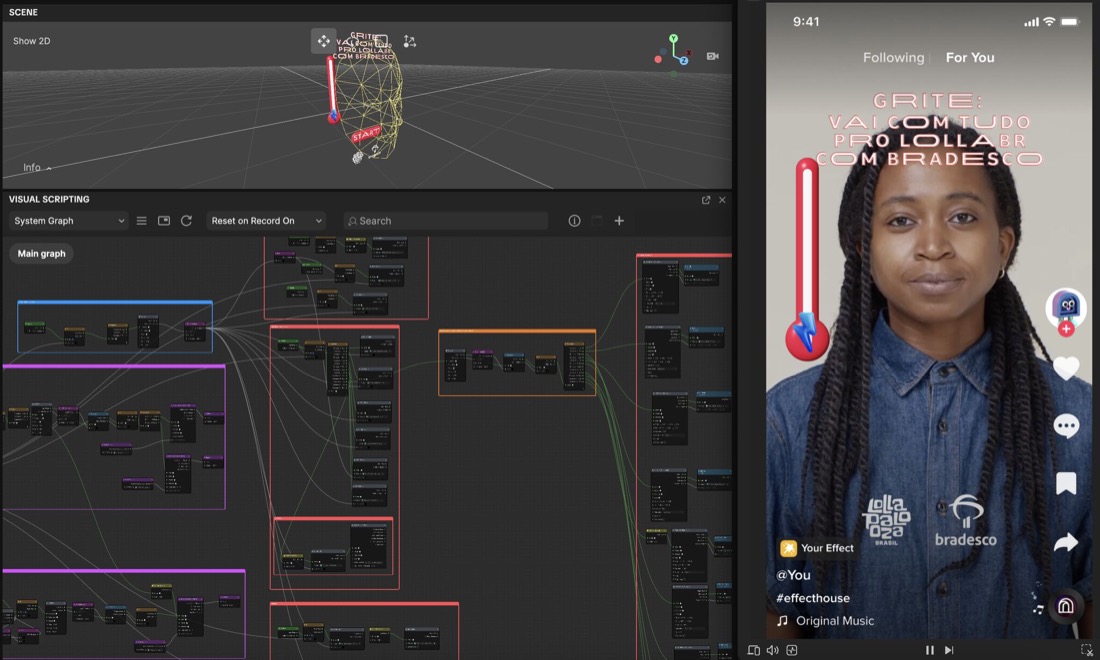Toggle the scene camera view icon
The height and width of the screenshot is (660, 1100).
click(713, 56)
